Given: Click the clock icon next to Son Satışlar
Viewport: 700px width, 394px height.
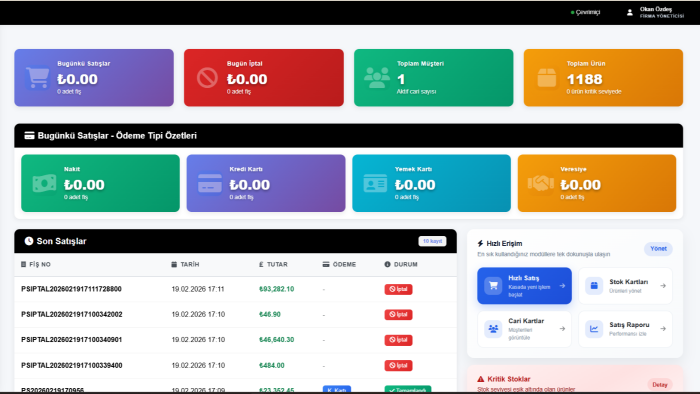Looking at the screenshot, I should coord(29,241).
